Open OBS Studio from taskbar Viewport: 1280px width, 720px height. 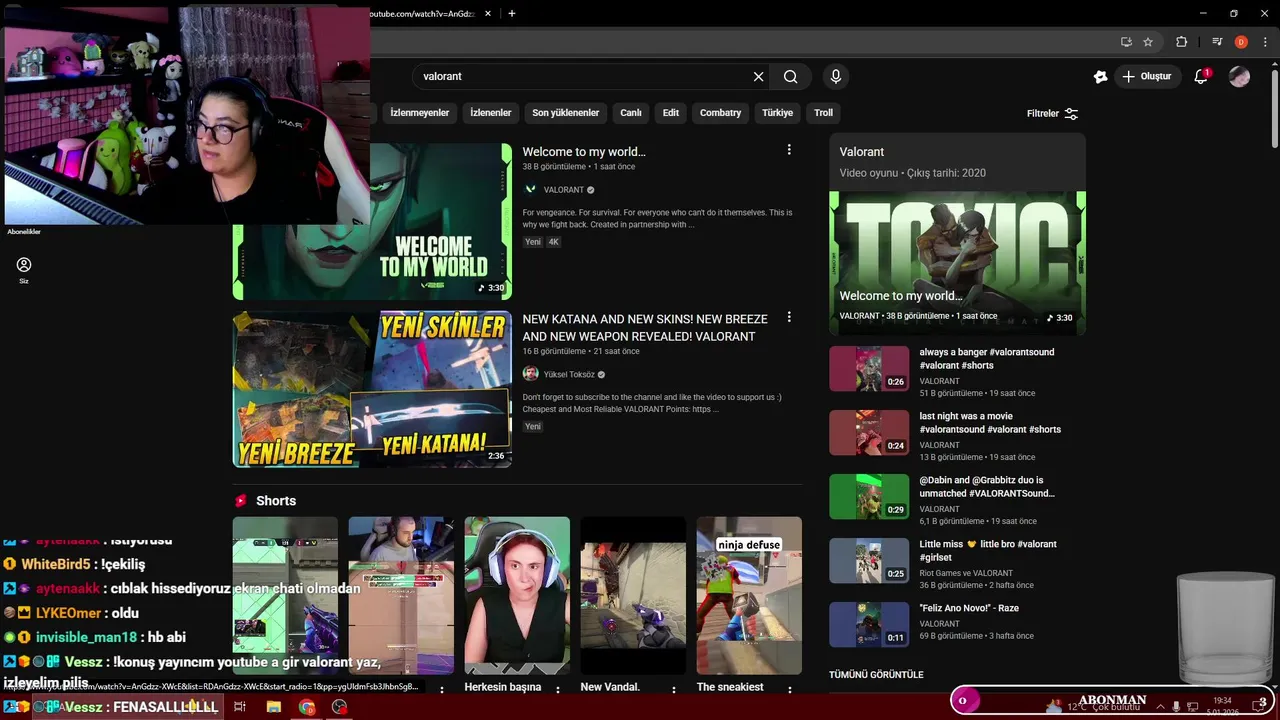coord(340,707)
